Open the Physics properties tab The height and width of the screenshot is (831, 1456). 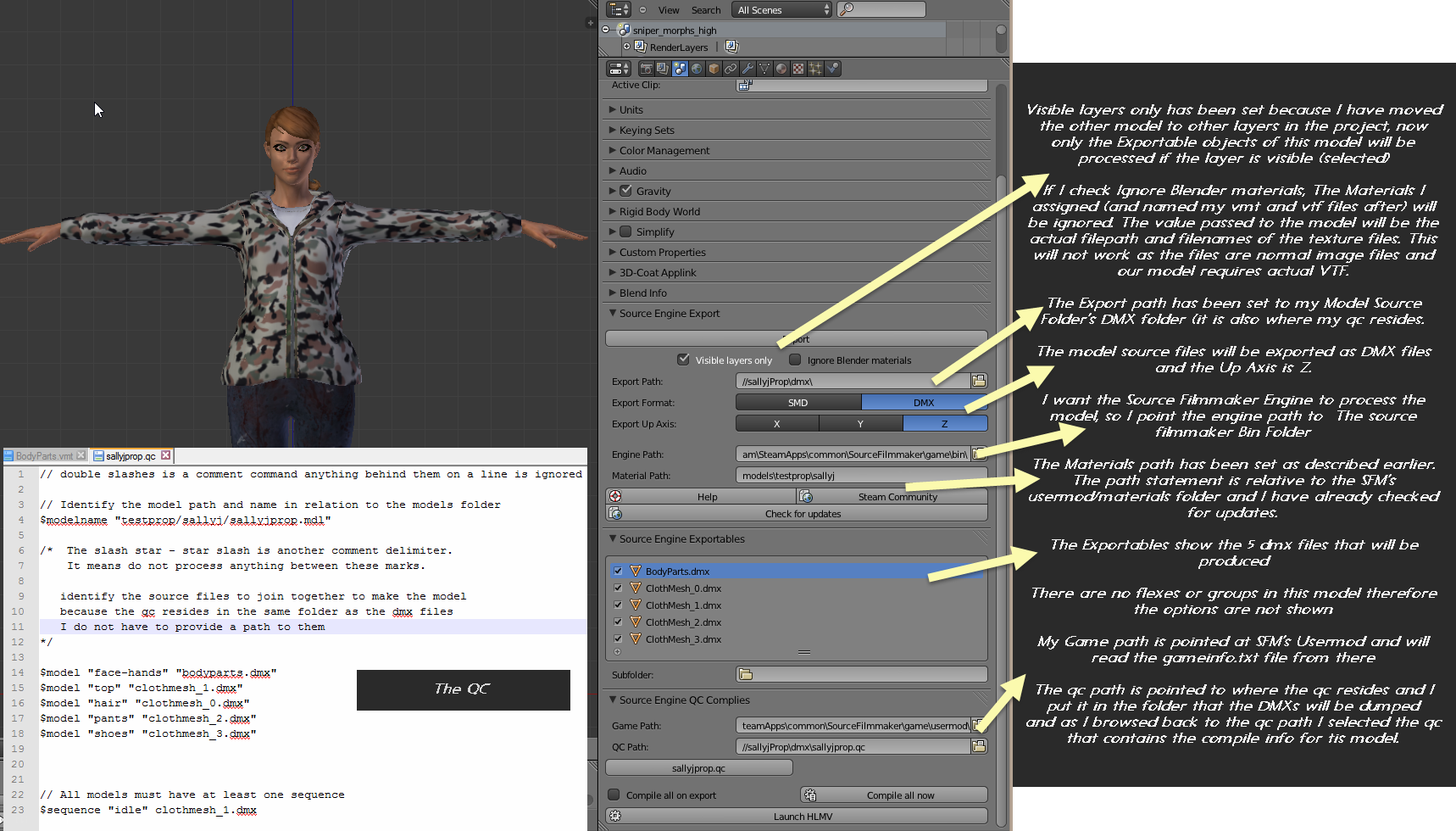point(833,69)
